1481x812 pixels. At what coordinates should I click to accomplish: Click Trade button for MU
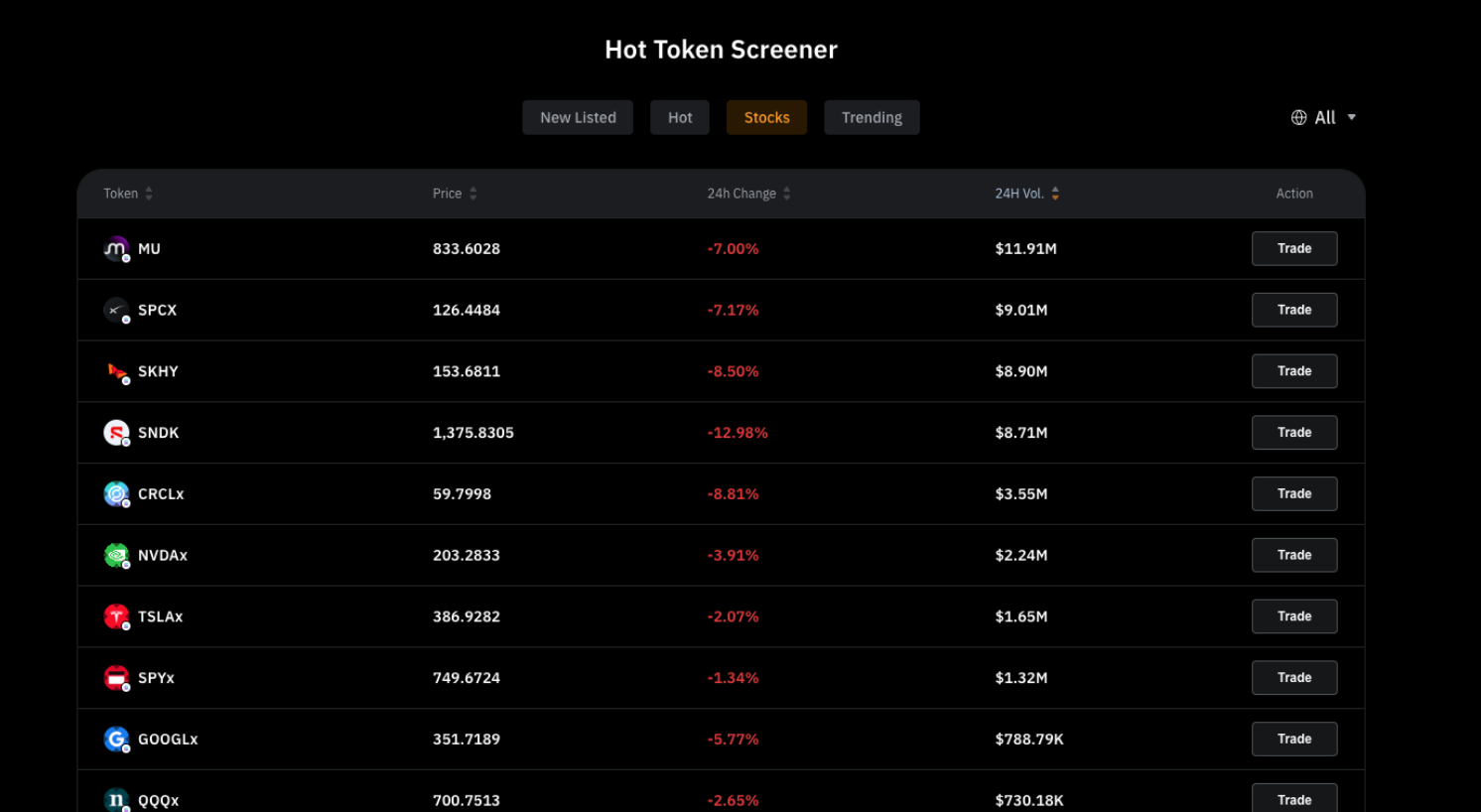tap(1294, 249)
